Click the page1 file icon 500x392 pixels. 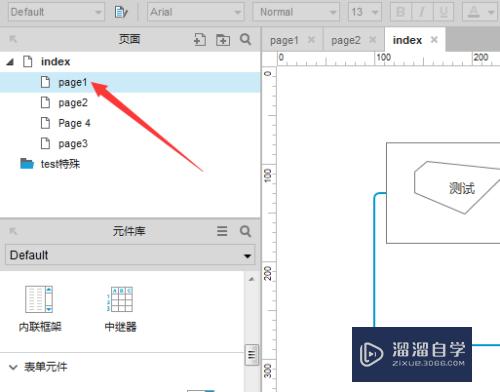point(45,82)
